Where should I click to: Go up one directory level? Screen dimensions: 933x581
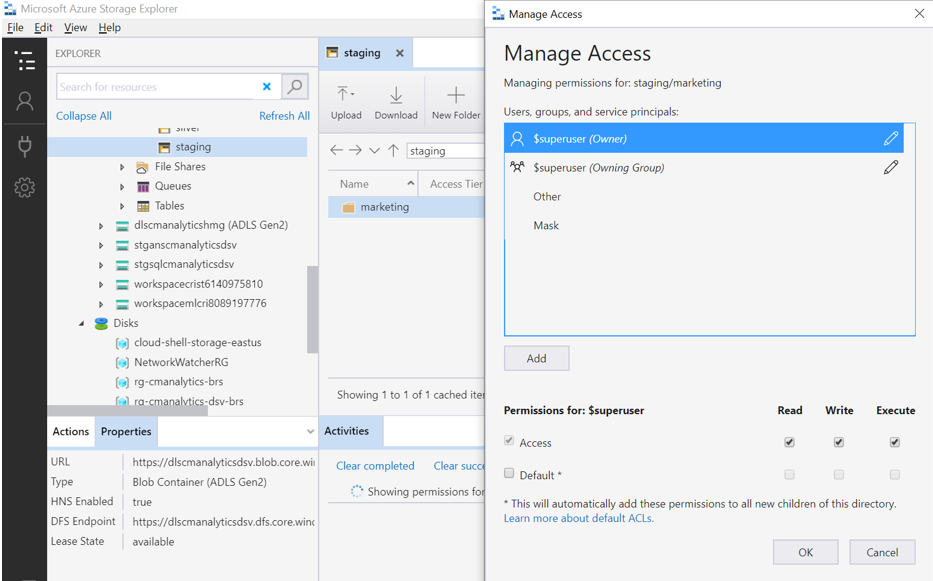[x=393, y=150]
